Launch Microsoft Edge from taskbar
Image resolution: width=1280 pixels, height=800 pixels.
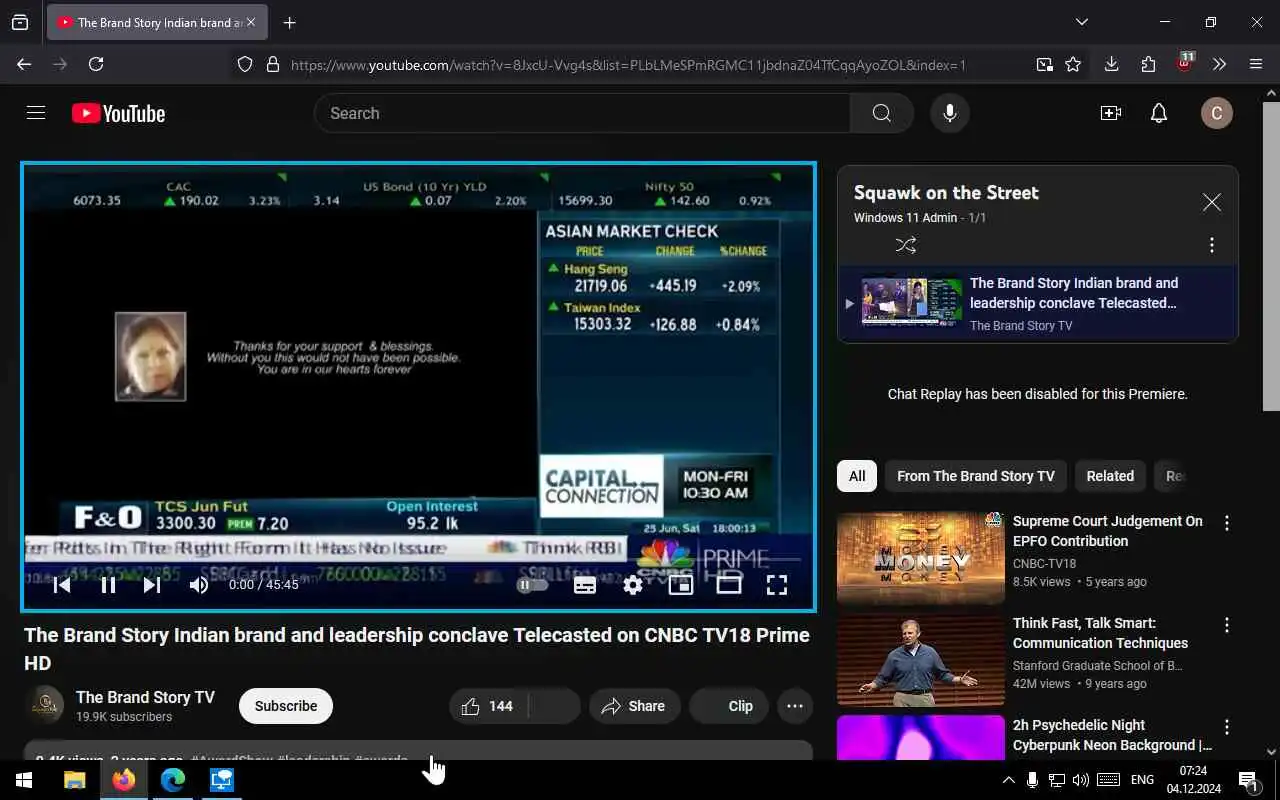pos(173,780)
